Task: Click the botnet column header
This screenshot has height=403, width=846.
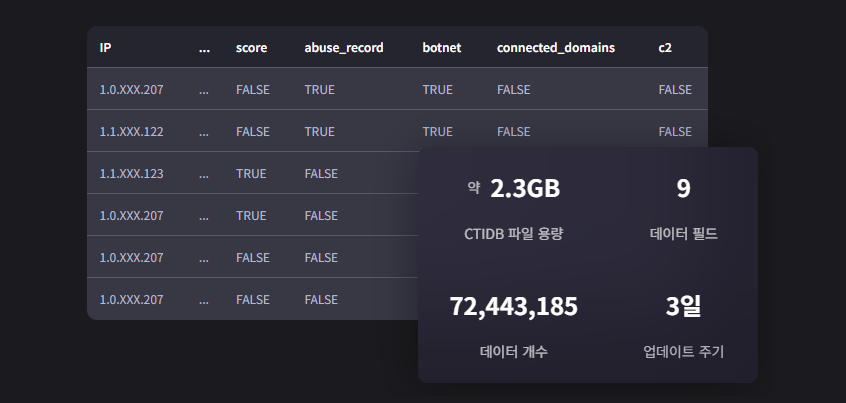Action: [x=441, y=47]
